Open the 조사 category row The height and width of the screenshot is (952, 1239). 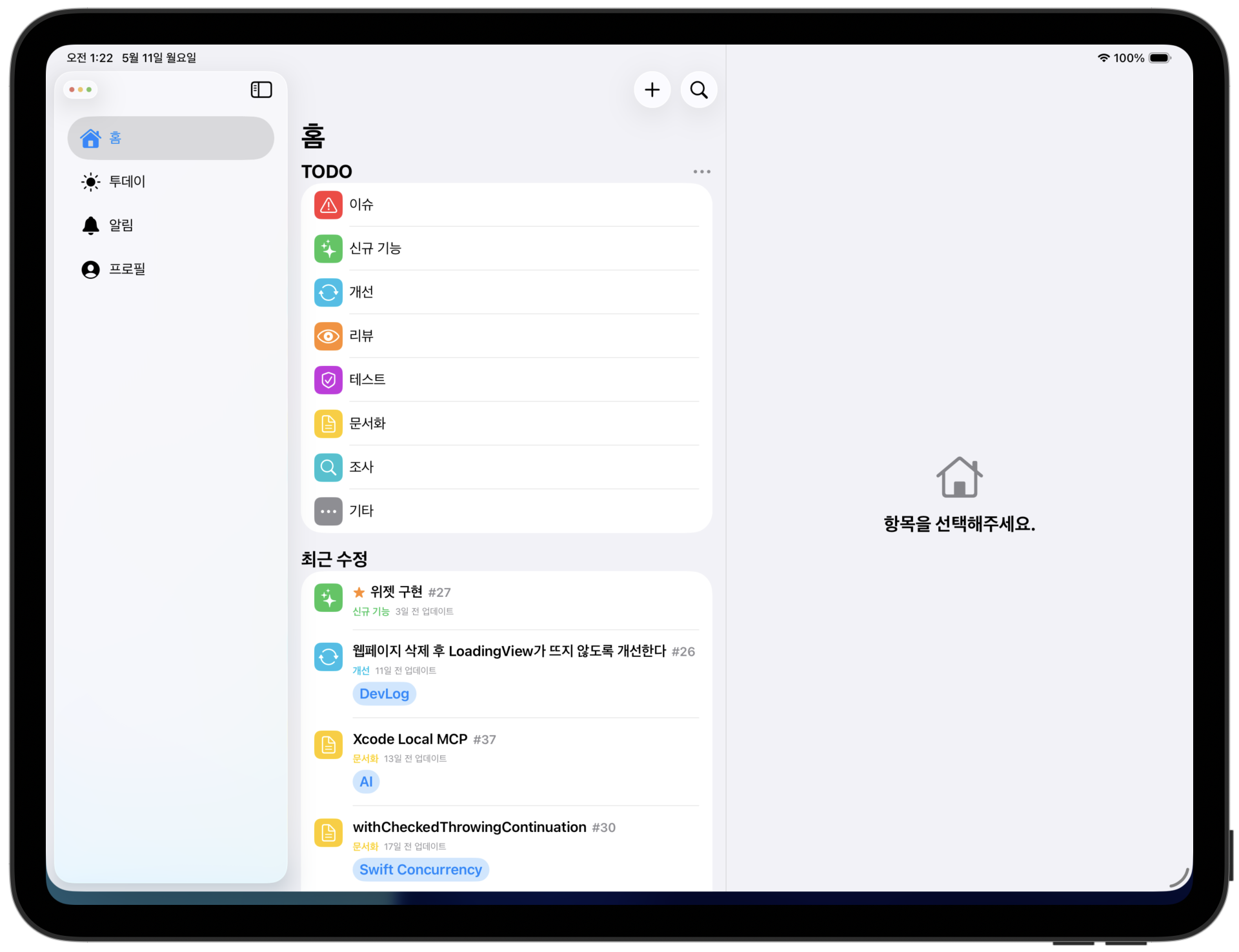point(507,467)
